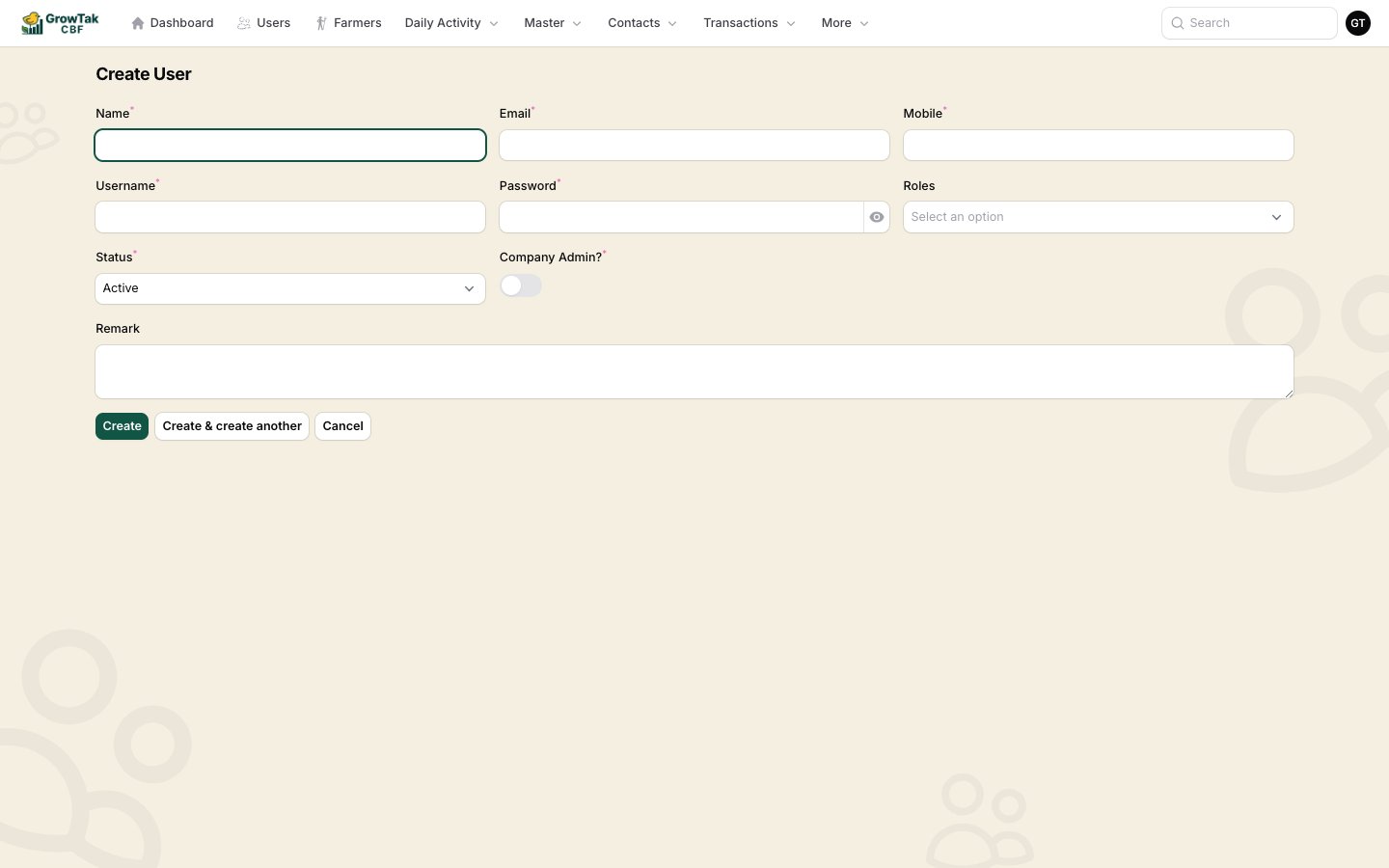Enable the Company Admin switch
Screen dimensions: 1389x868
pos(521,285)
